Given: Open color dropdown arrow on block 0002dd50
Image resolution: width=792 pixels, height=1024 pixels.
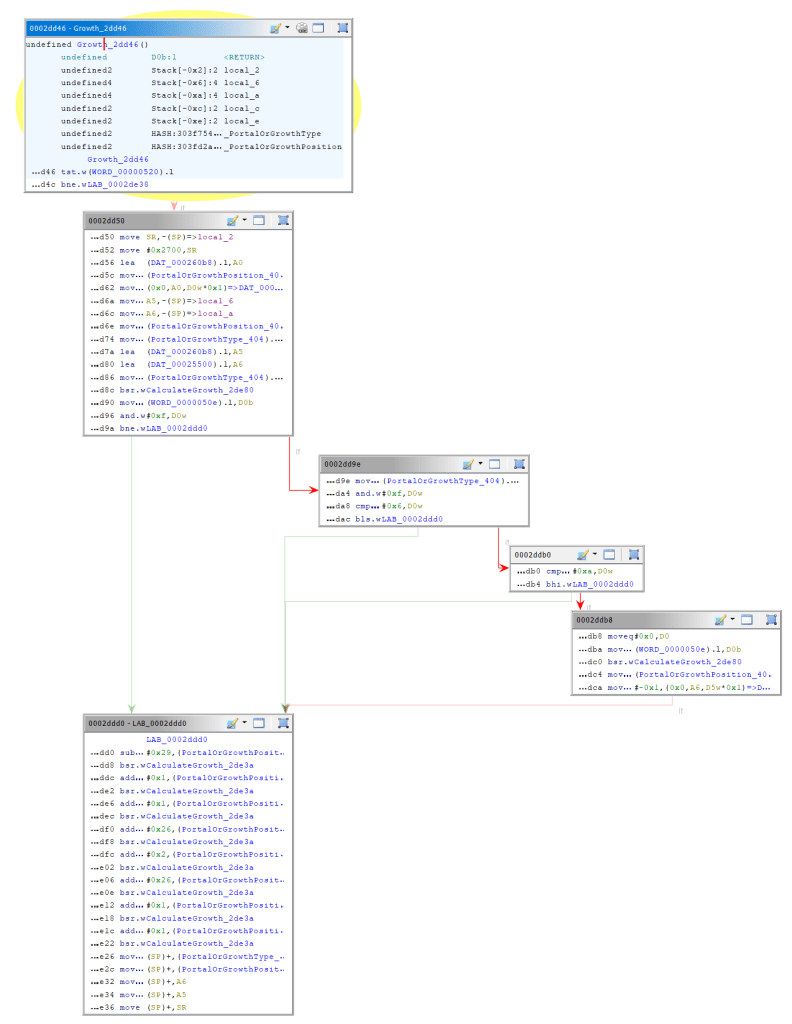Looking at the screenshot, I should click(x=243, y=220).
